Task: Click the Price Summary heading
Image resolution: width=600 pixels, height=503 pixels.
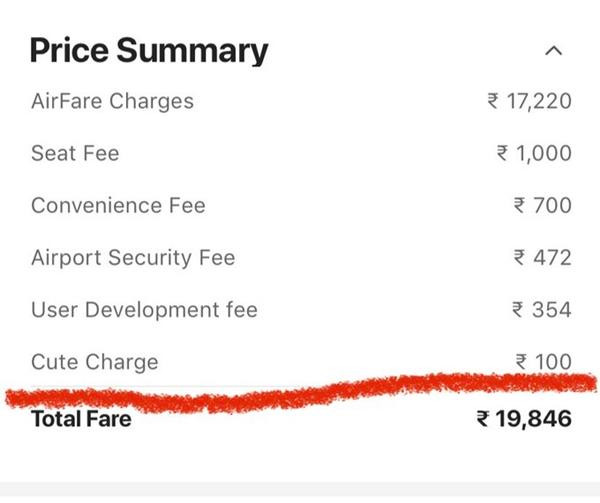Action: tap(149, 50)
